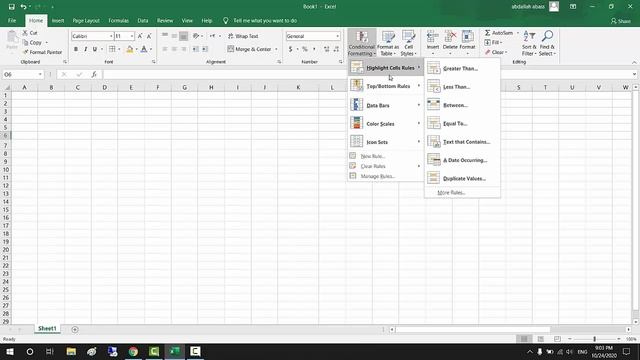The image size is (640, 360).
Task: Click the Cut scissors command
Action: click(30, 33)
